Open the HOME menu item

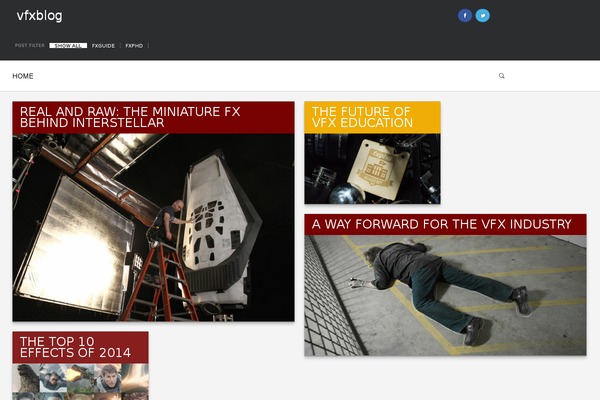(23, 76)
